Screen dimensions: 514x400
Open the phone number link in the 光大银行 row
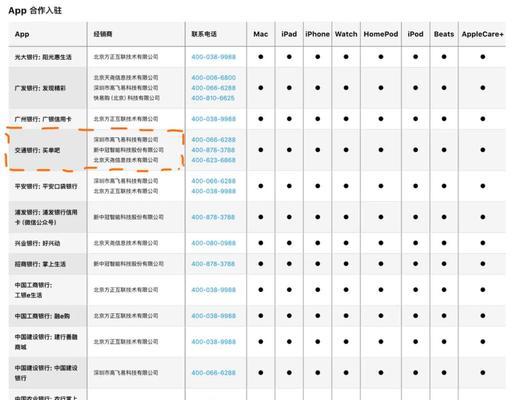point(213,57)
